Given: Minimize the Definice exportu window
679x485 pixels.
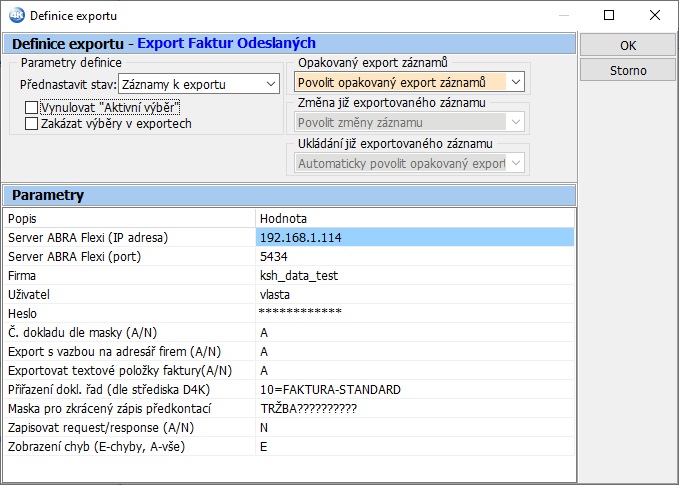Looking at the screenshot, I should pos(563,15).
